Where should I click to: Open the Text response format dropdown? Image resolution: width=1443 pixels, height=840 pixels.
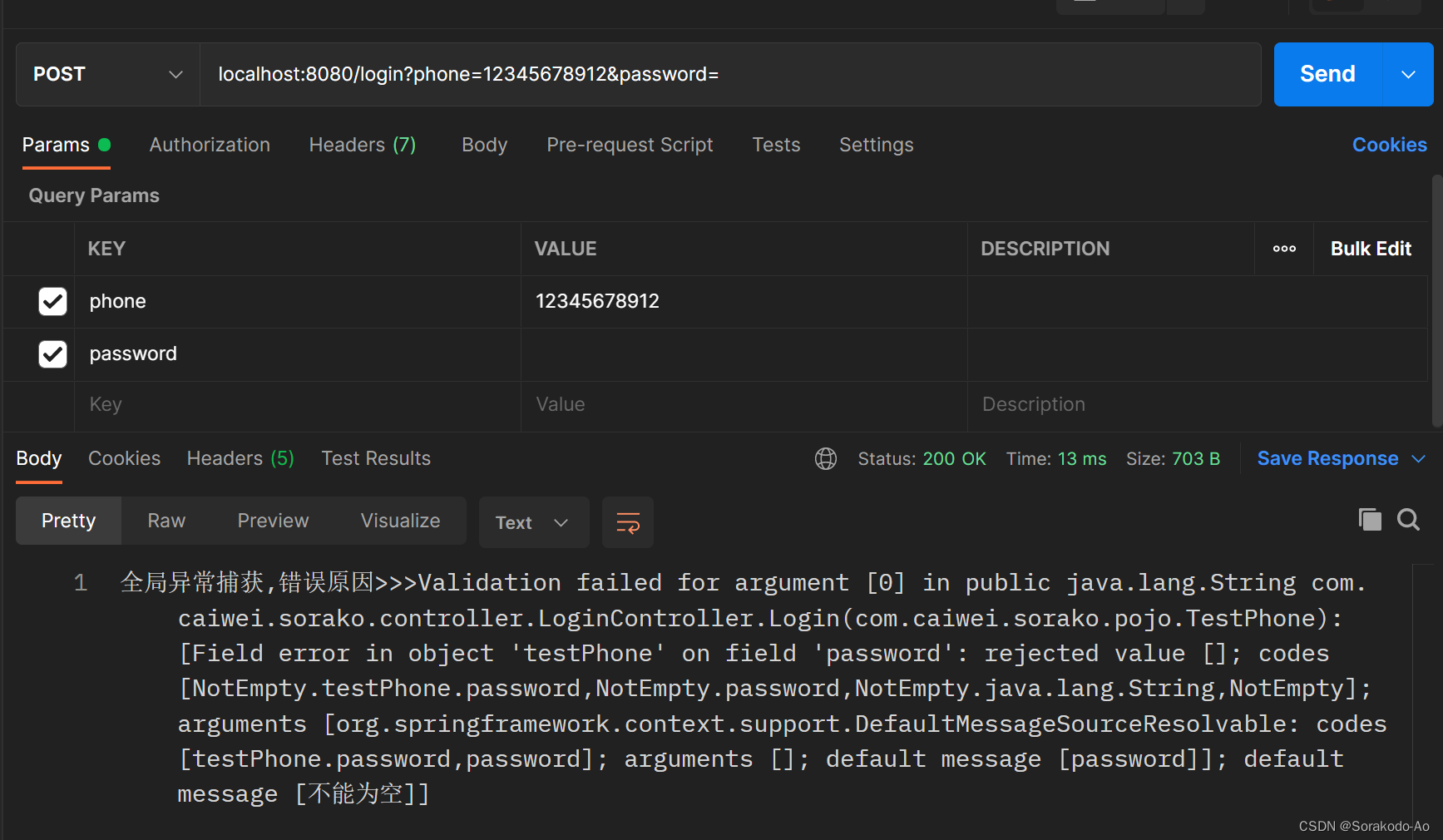click(533, 522)
